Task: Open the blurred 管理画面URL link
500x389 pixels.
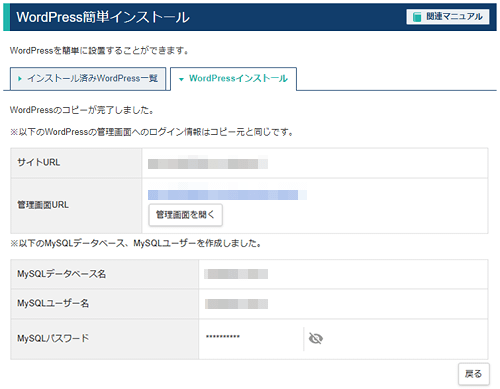Action: click(227, 195)
